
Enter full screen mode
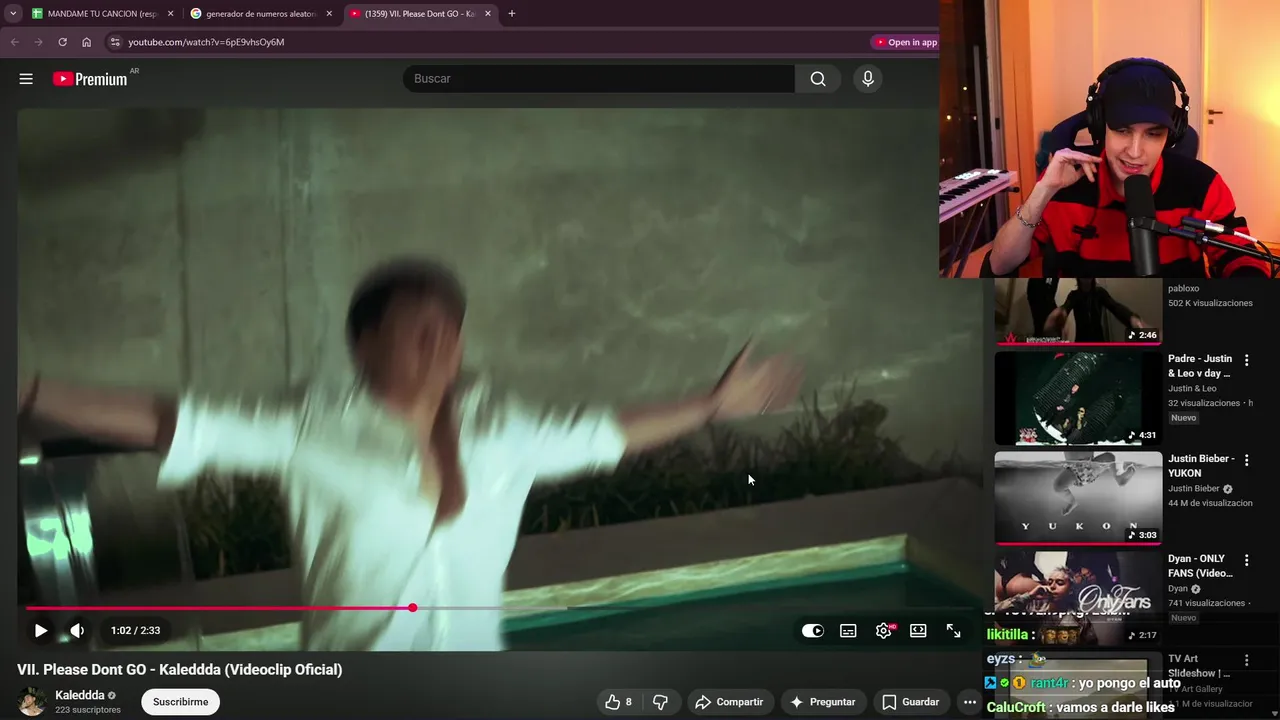point(953,631)
